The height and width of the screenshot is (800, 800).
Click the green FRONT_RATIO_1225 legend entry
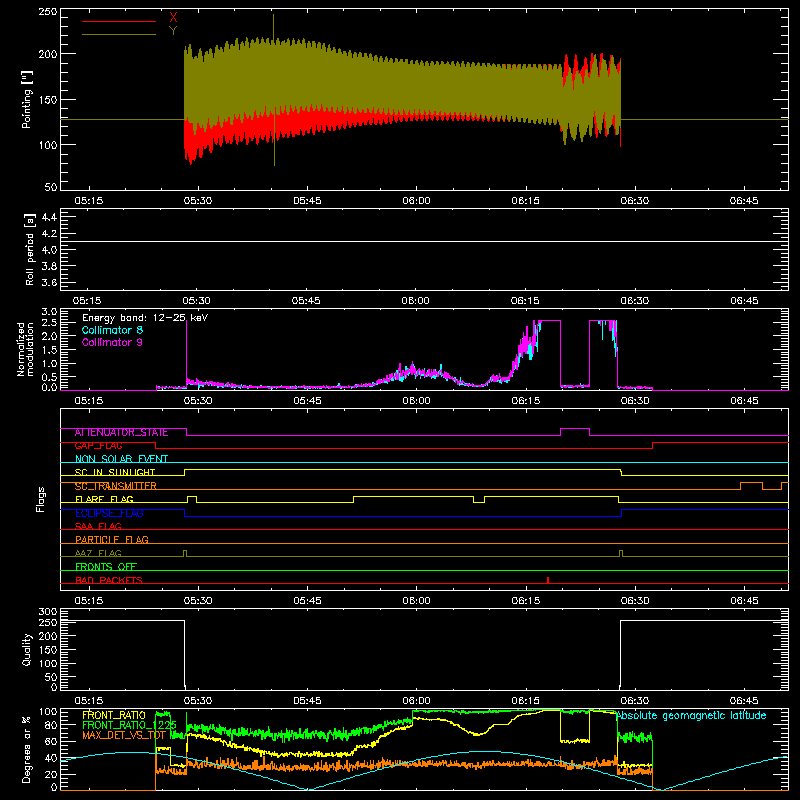pyautogui.click(x=129, y=725)
